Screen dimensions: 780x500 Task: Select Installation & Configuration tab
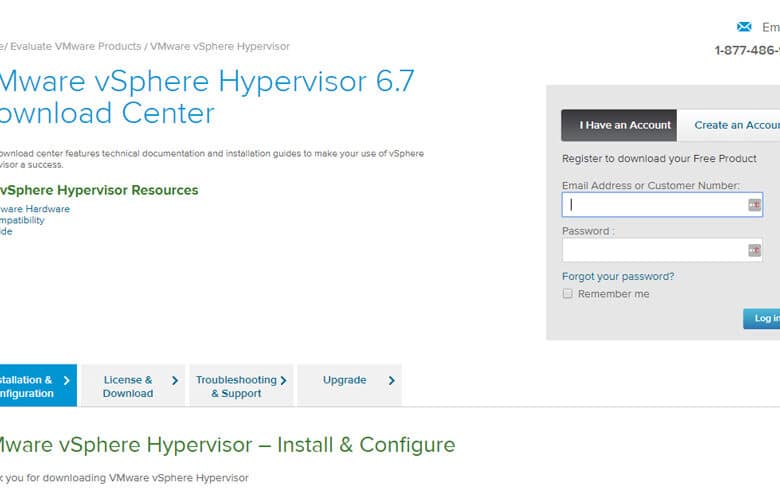pos(38,386)
